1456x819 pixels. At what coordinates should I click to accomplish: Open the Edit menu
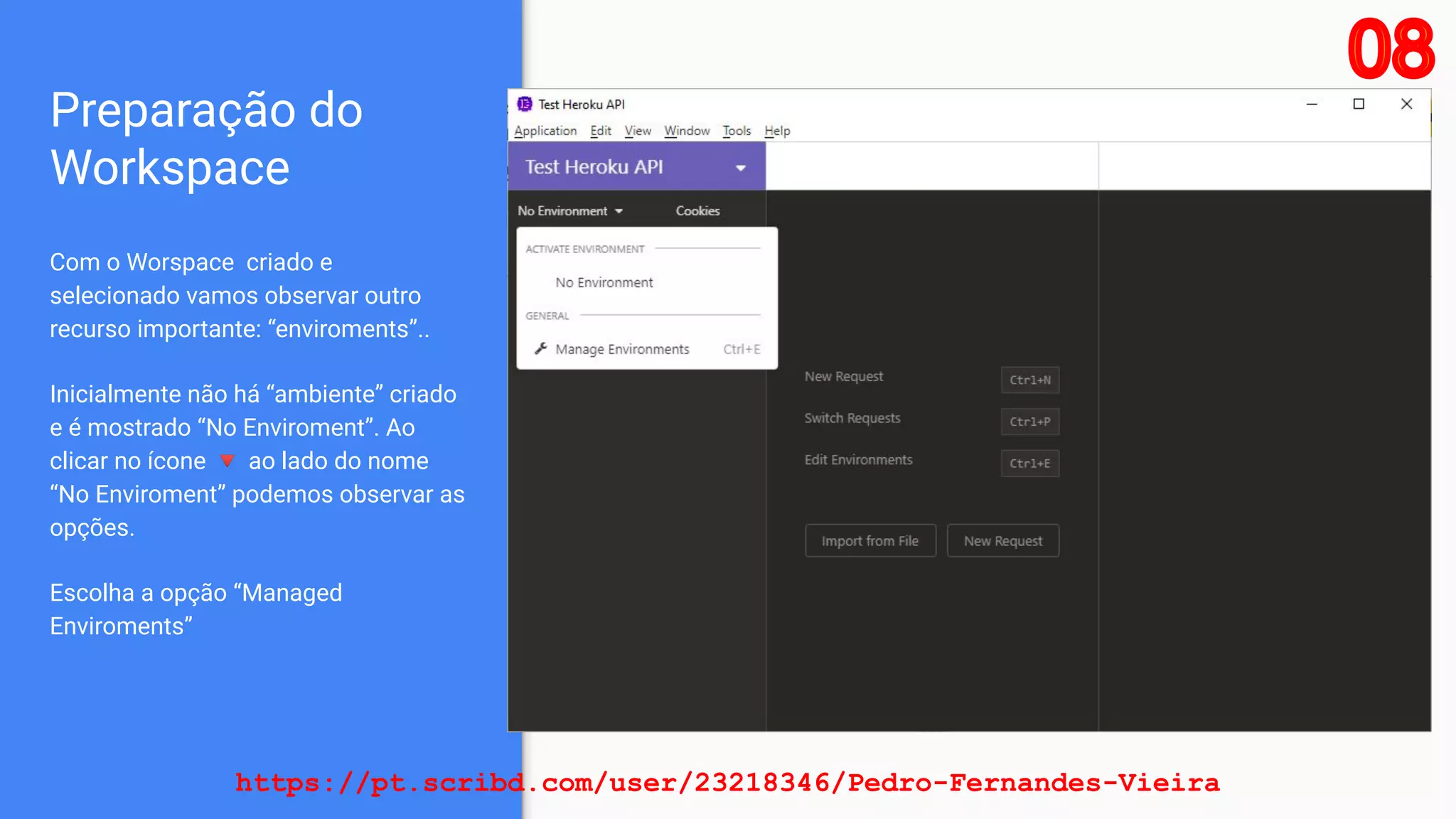tap(601, 131)
